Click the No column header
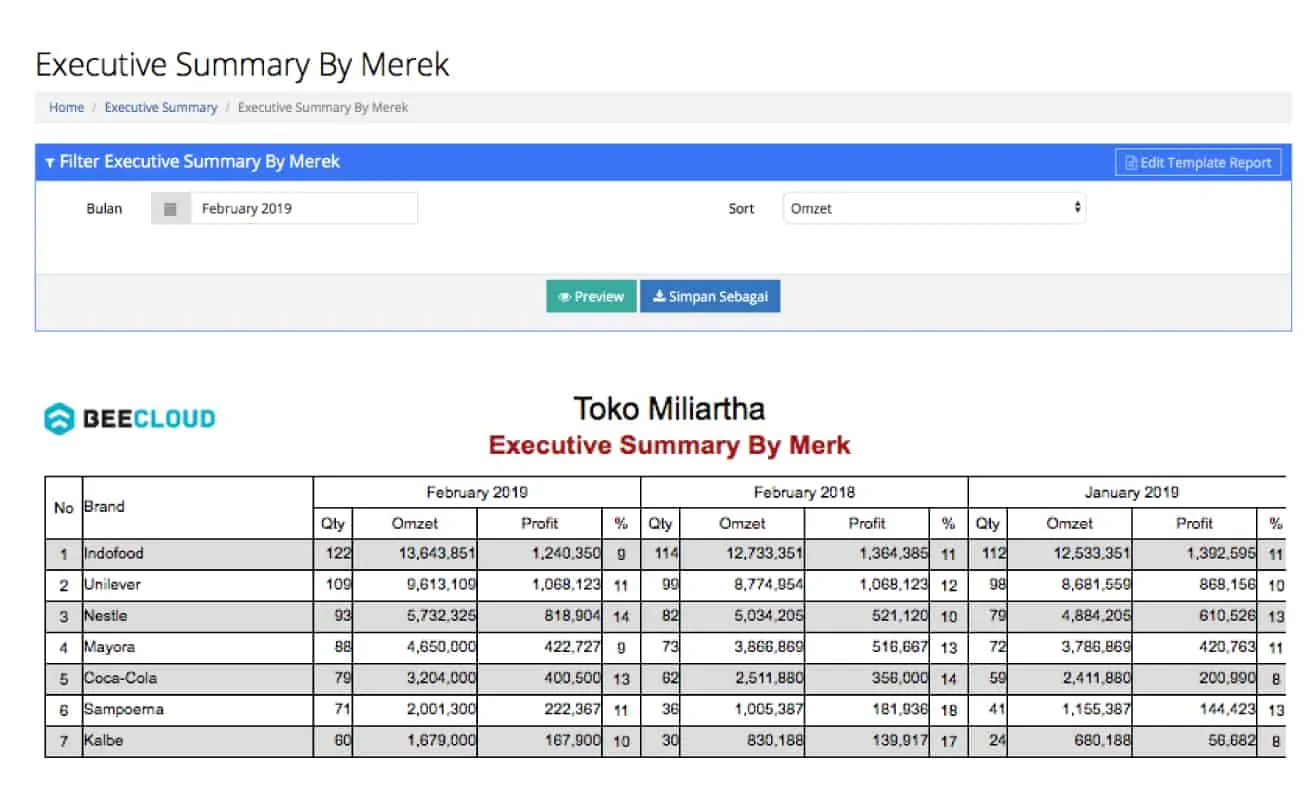 point(64,507)
